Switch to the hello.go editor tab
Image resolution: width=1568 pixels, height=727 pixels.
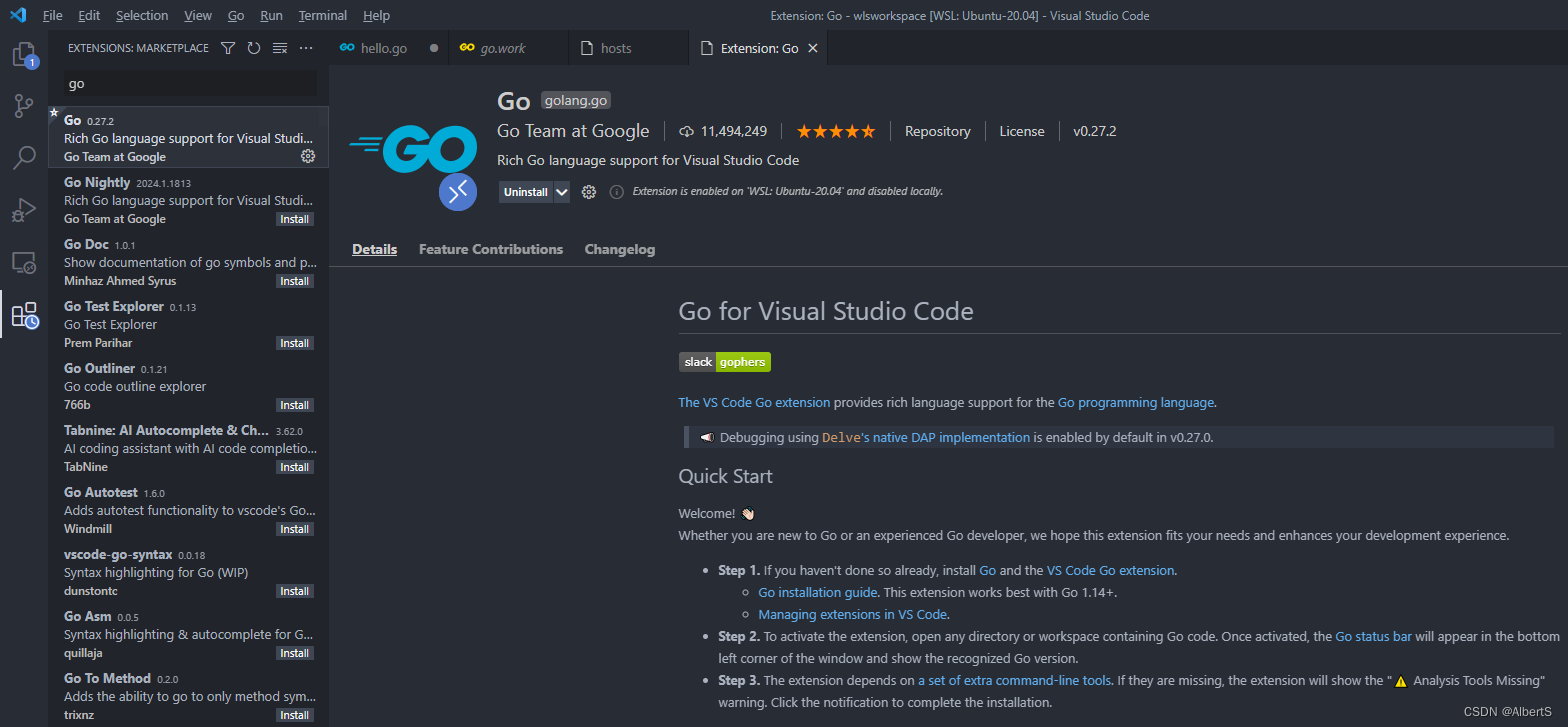point(388,48)
